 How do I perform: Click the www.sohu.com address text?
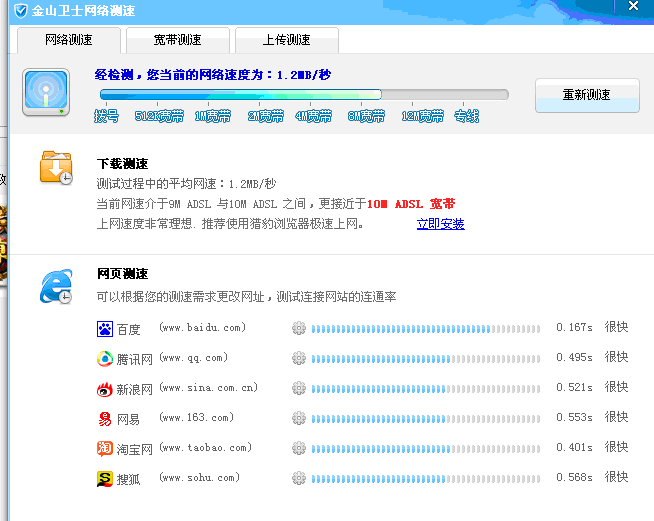200,478
